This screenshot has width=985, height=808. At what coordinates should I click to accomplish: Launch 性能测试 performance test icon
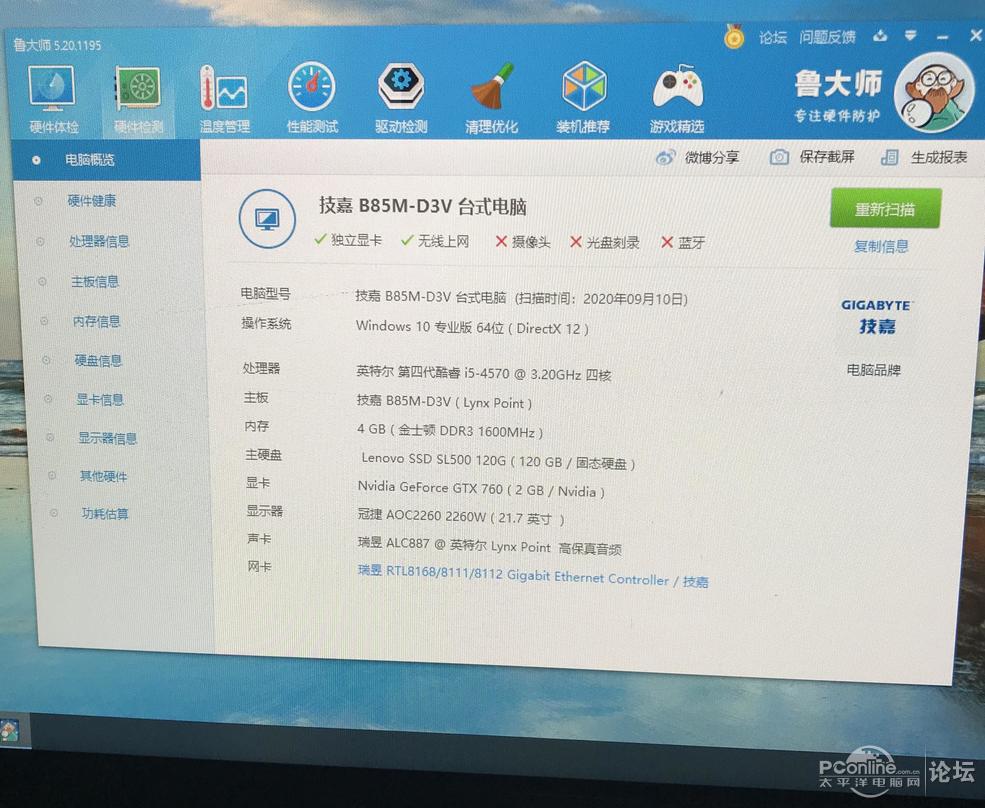tap(312, 99)
